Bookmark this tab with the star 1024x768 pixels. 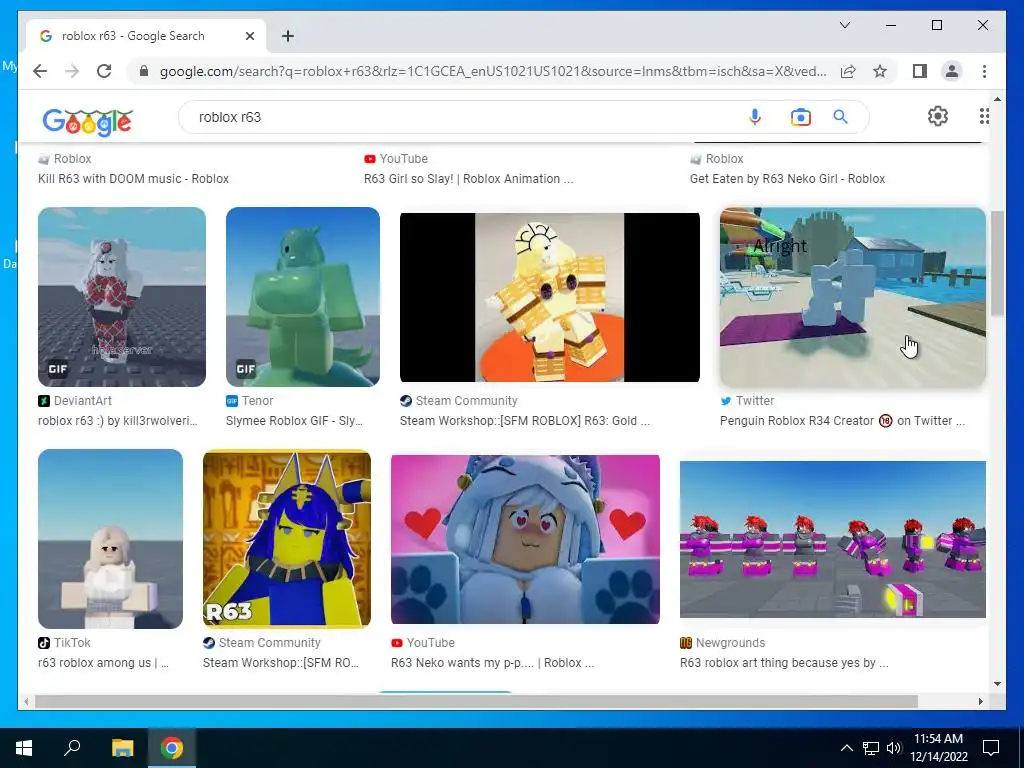pos(880,71)
